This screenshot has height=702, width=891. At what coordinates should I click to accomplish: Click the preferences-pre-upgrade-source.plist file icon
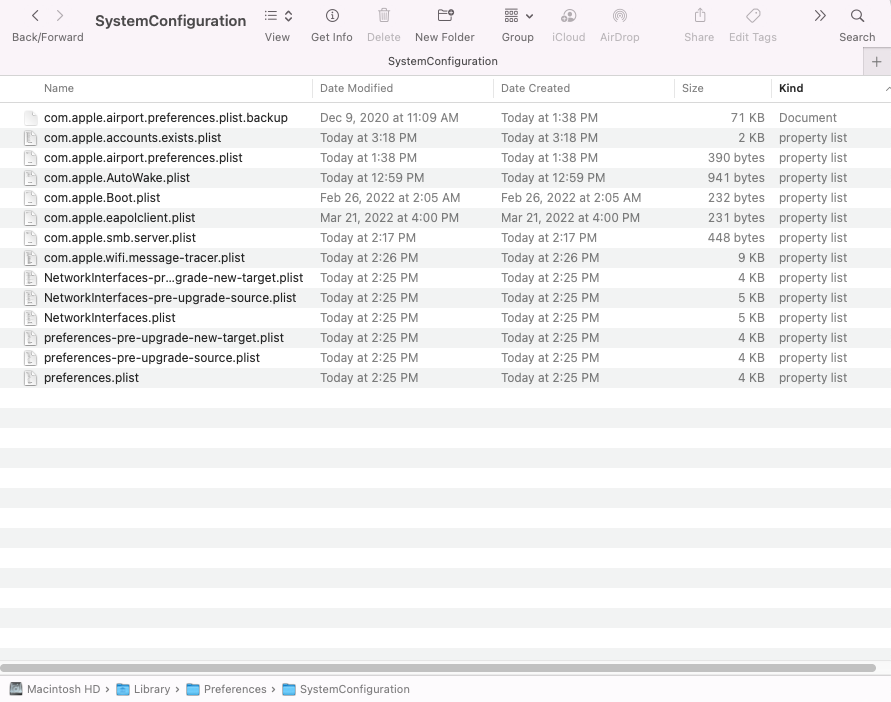pyautogui.click(x=31, y=358)
